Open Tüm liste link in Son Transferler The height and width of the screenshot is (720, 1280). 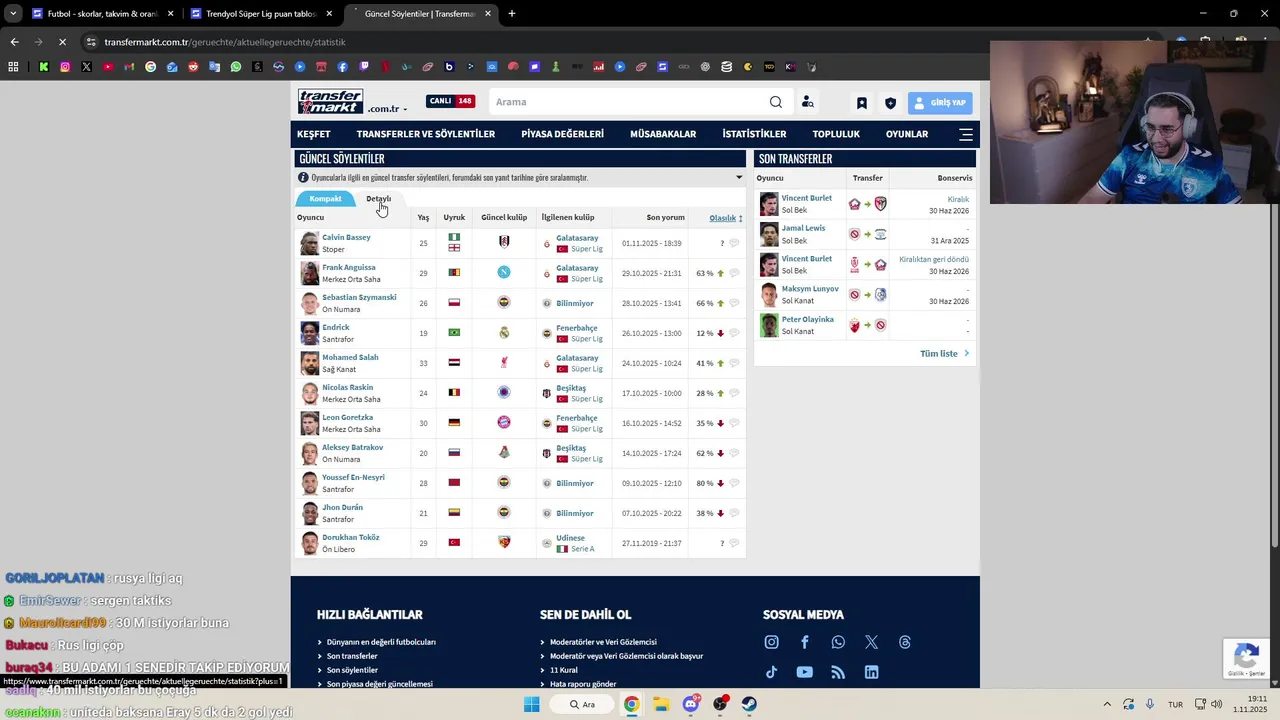(x=944, y=354)
